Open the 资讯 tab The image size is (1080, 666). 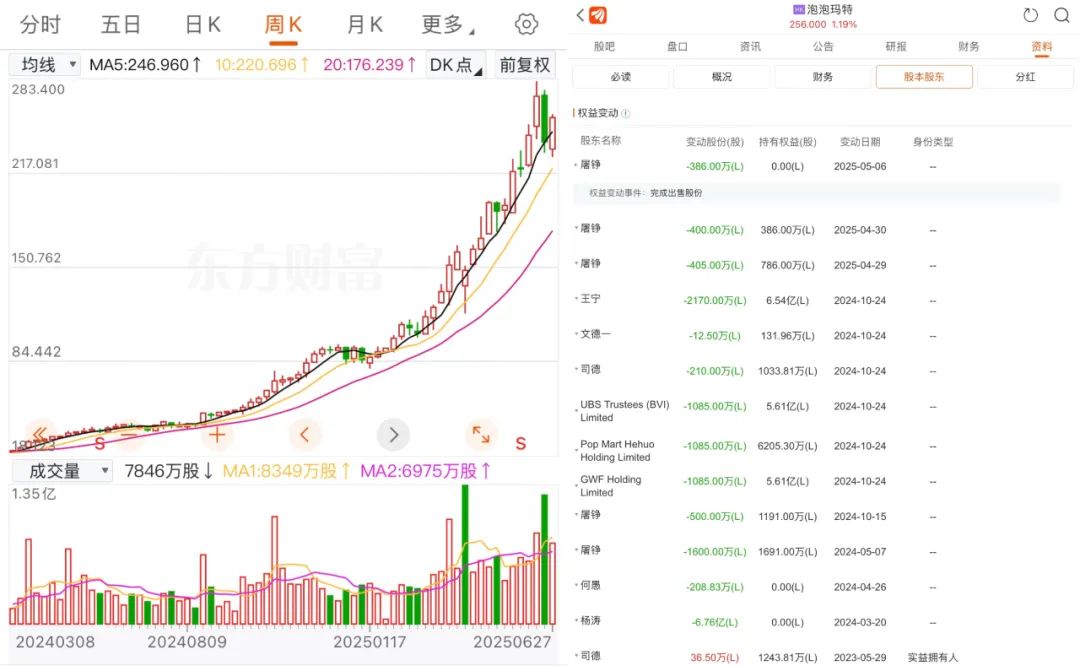pos(750,47)
